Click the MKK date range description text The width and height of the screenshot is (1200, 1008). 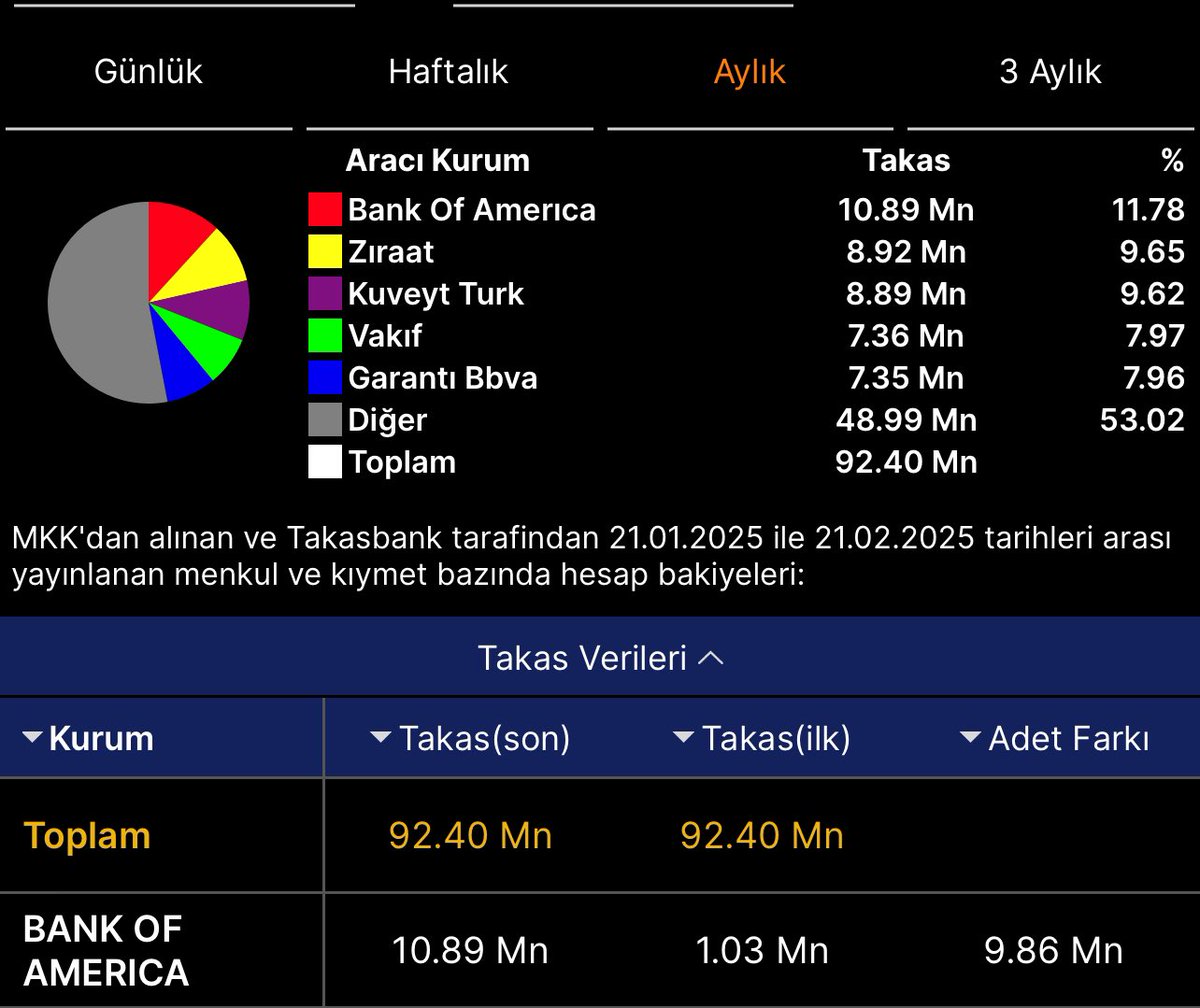(x=590, y=558)
